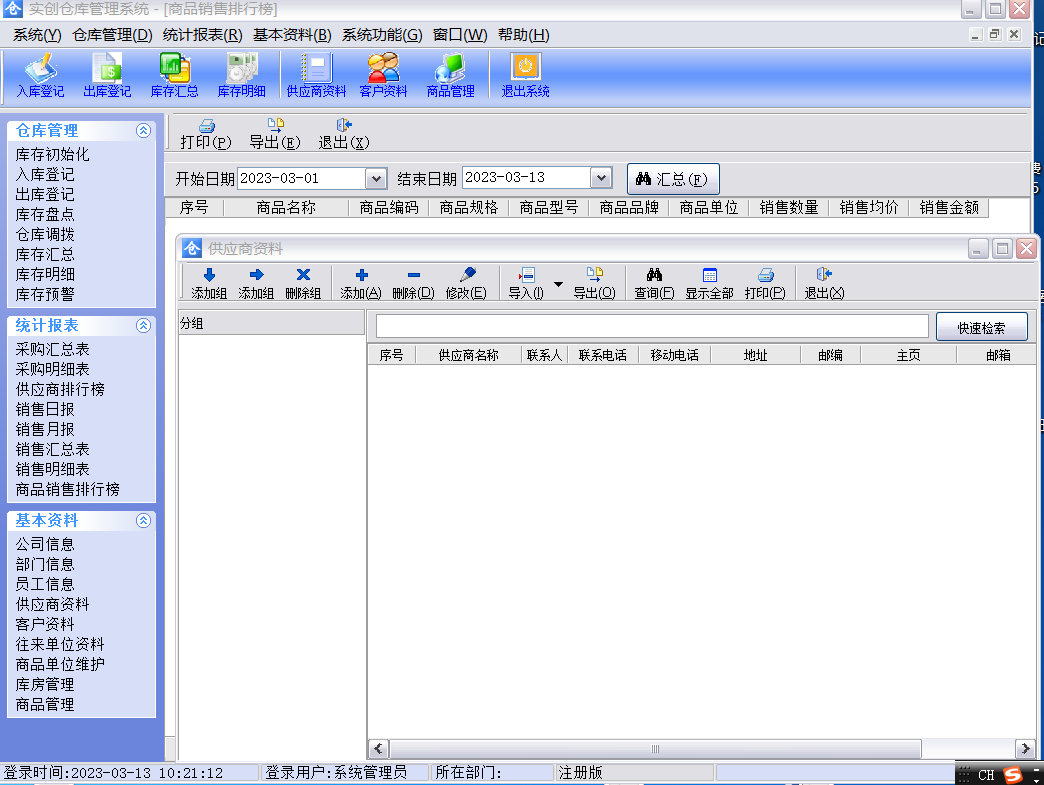Print the sales ranking report 打印(P)
This screenshot has height=785, width=1044.
click(x=206, y=134)
